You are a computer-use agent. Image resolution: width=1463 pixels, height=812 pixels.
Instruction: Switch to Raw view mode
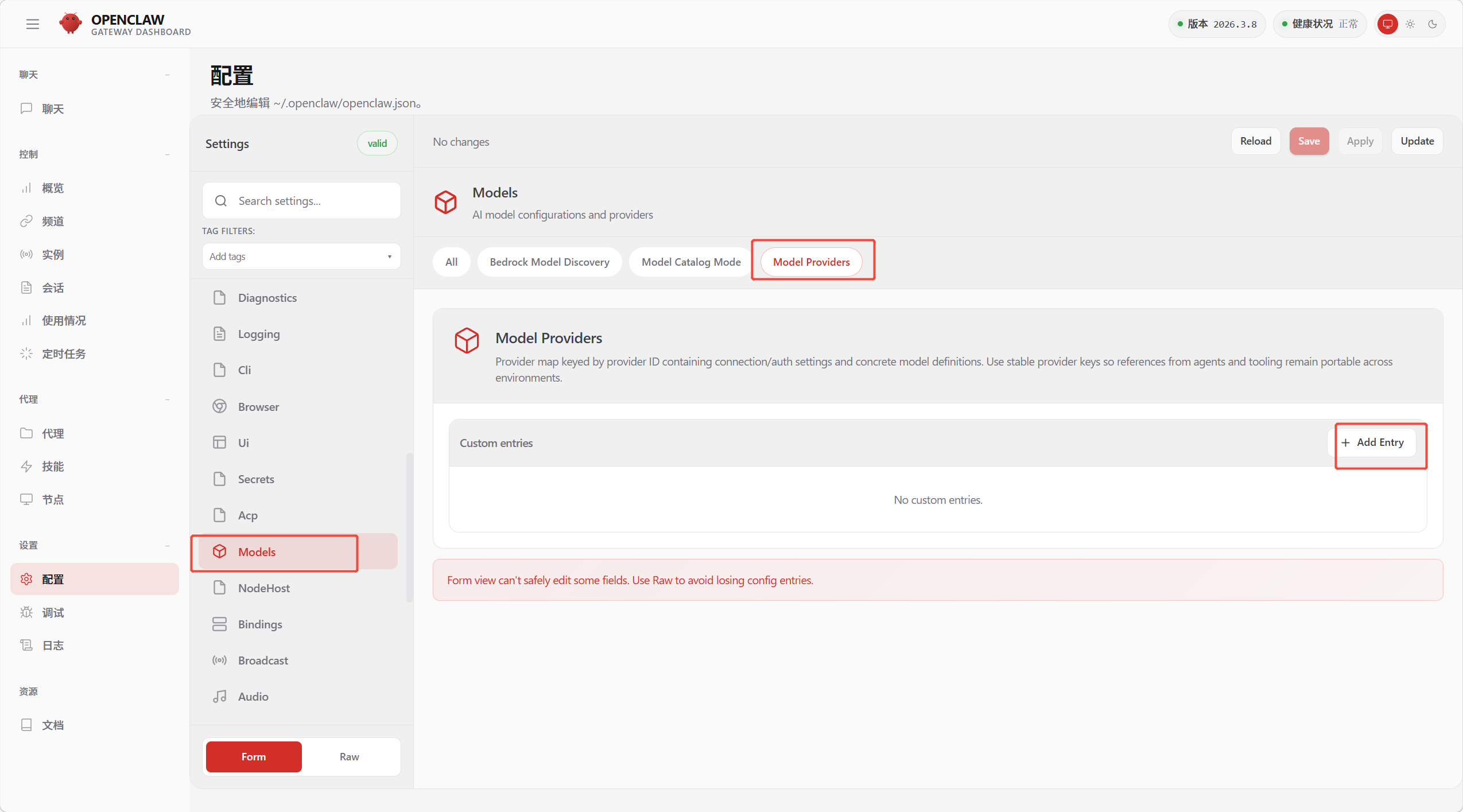point(349,756)
